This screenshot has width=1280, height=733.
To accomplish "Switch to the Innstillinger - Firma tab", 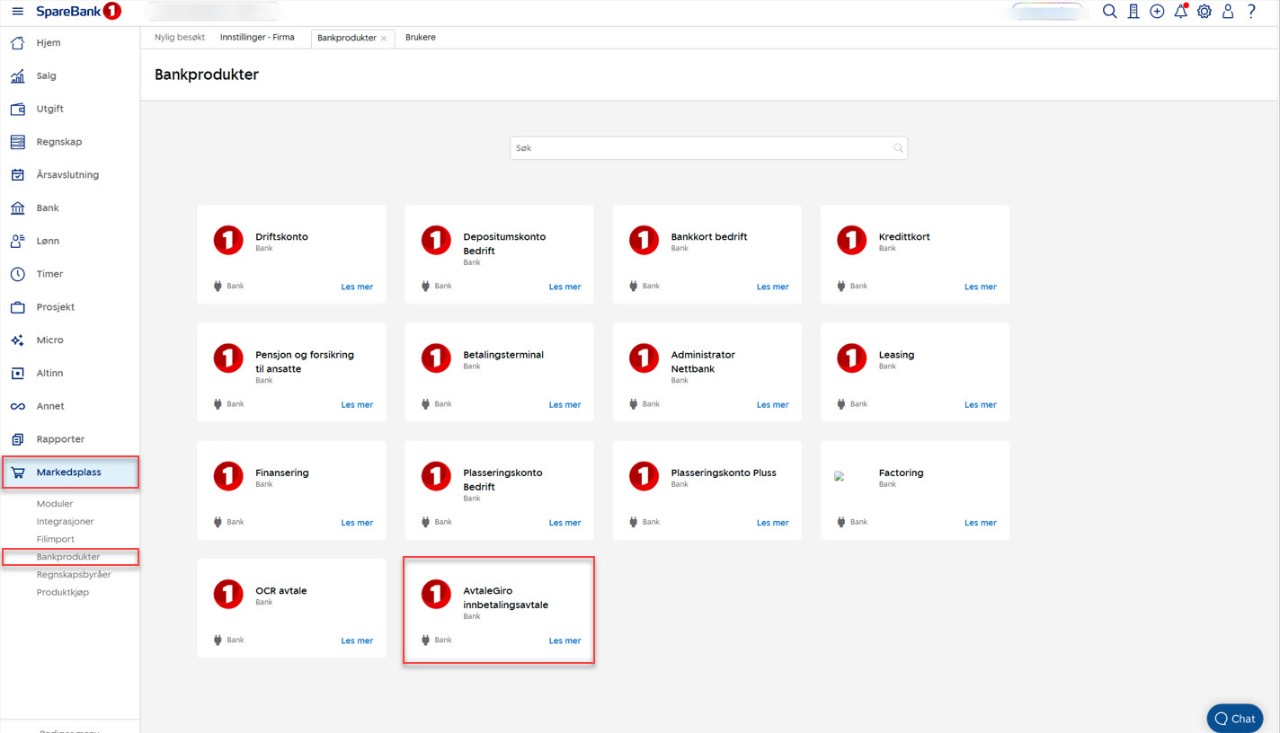I will point(257,38).
